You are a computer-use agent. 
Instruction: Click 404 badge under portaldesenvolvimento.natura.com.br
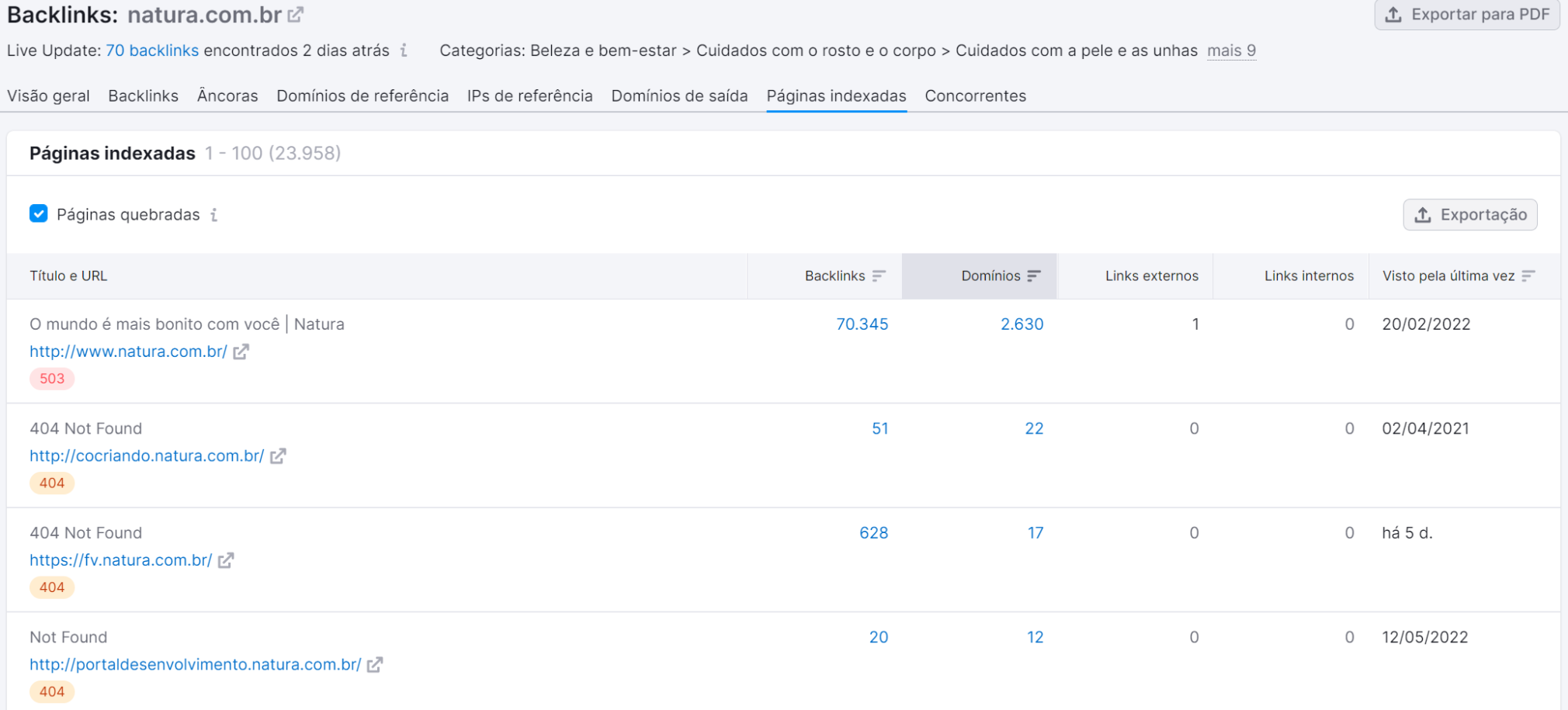click(x=52, y=692)
